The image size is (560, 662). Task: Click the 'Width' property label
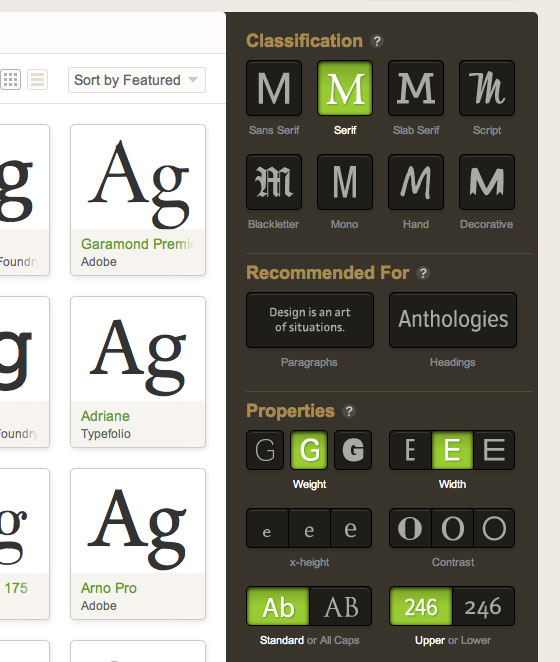coord(452,484)
